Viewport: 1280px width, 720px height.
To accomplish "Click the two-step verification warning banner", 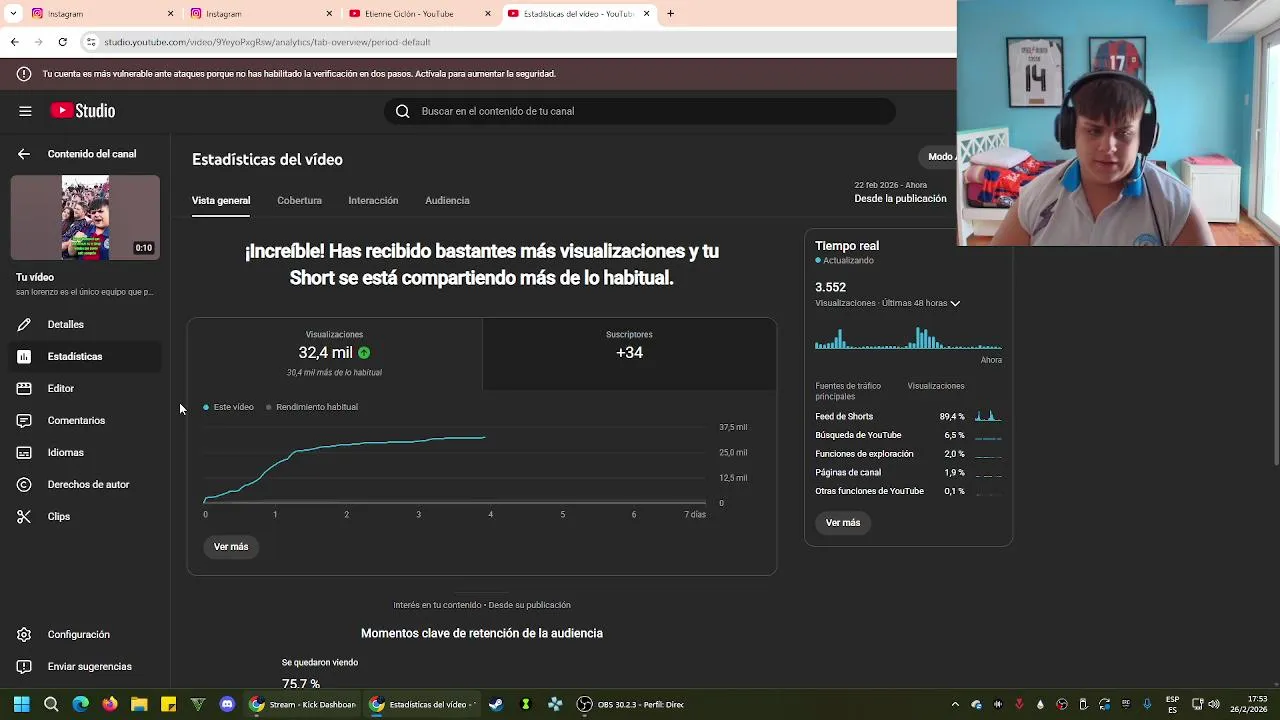I will (478, 74).
